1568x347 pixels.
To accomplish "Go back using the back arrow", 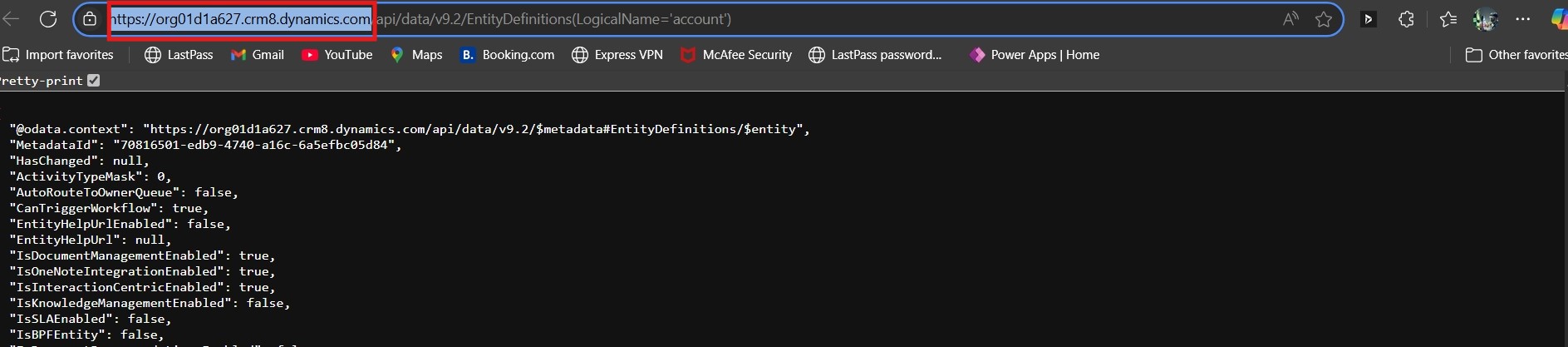I will point(11,19).
